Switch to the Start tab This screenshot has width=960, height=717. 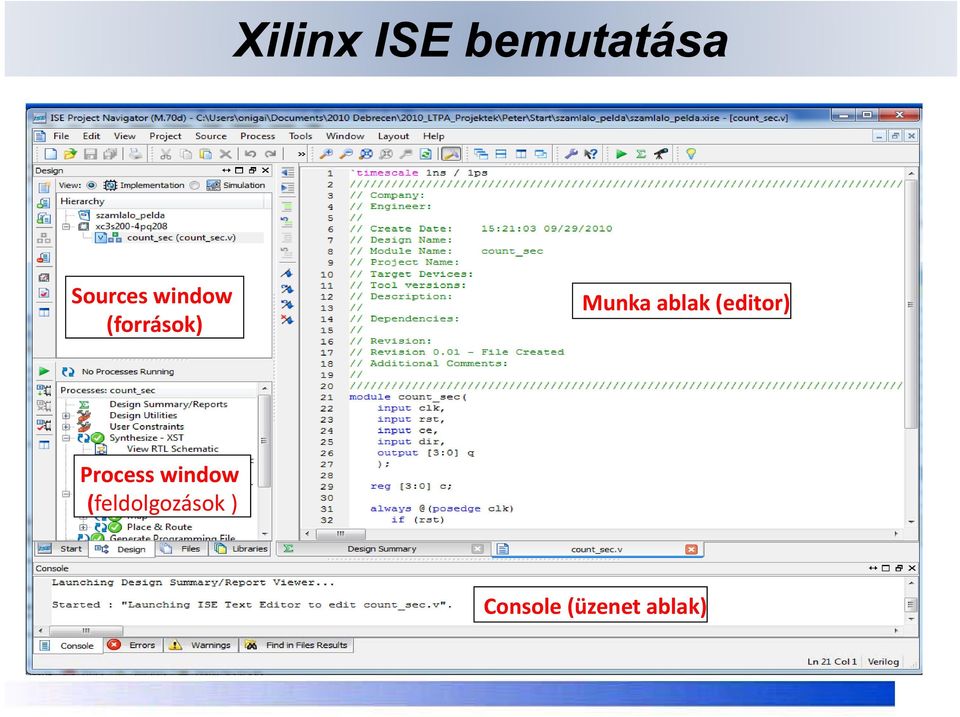(x=61, y=549)
